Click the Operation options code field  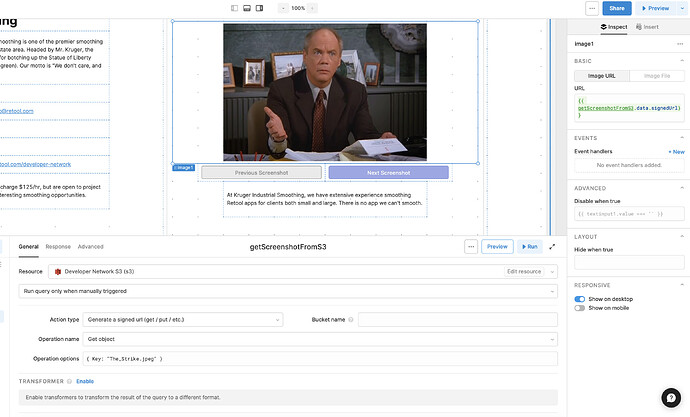320,359
